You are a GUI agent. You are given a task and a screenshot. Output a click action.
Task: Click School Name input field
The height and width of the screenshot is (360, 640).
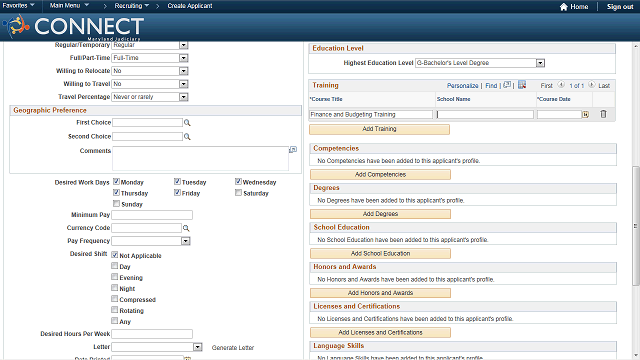pos(485,115)
